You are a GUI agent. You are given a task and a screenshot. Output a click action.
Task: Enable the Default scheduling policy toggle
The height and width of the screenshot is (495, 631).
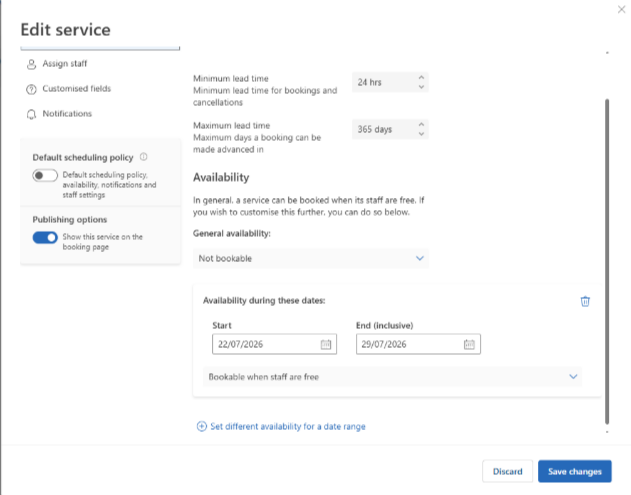[x=45, y=175]
